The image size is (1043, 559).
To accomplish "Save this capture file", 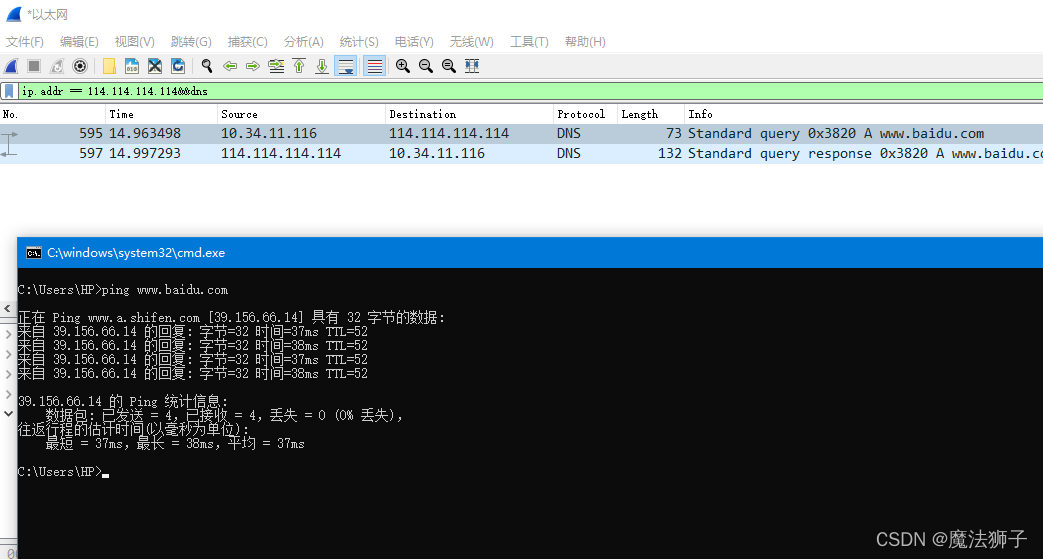I will pos(132,66).
